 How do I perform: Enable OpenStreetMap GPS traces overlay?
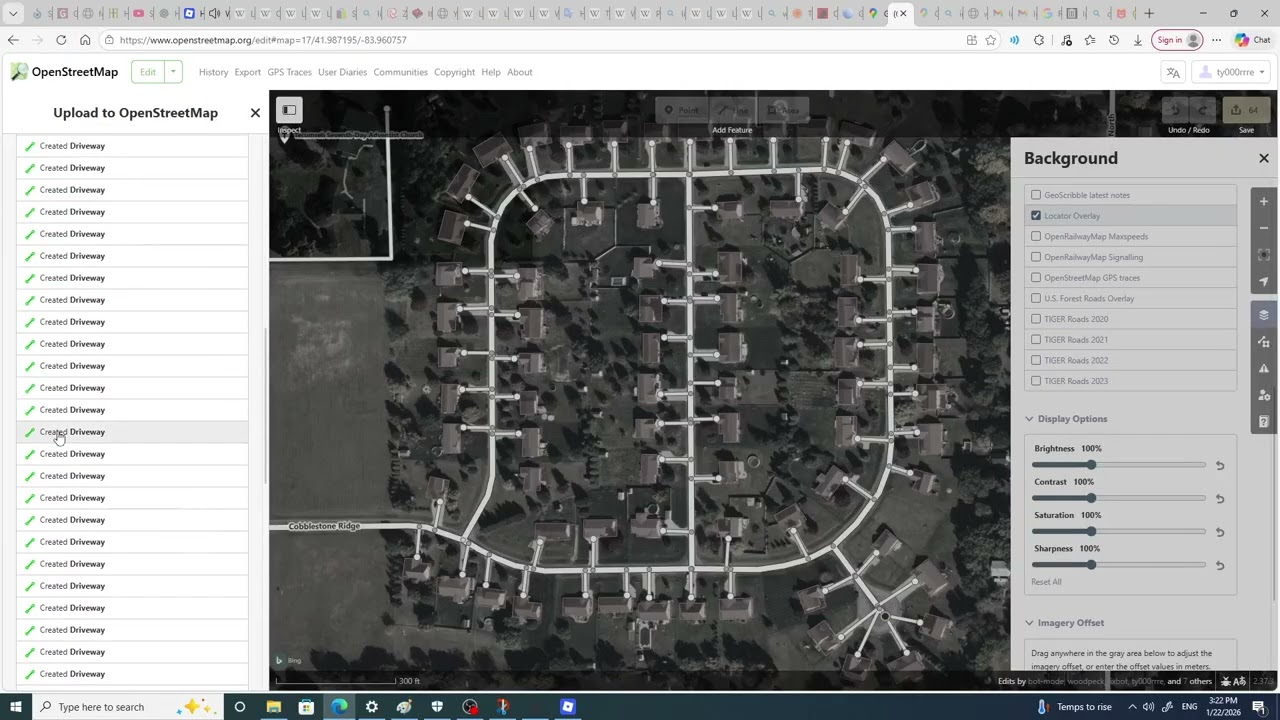click(x=1036, y=277)
